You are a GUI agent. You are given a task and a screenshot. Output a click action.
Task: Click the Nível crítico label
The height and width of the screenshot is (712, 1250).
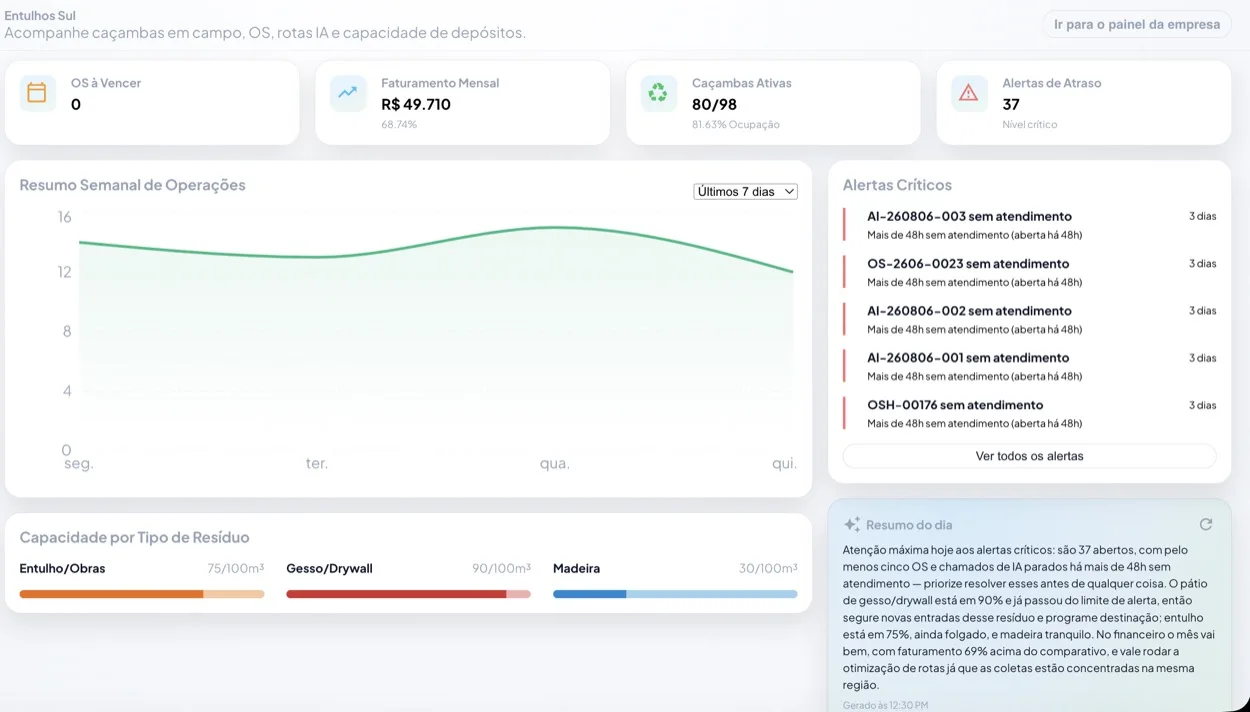pyautogui.click(x=1030, y=125)
